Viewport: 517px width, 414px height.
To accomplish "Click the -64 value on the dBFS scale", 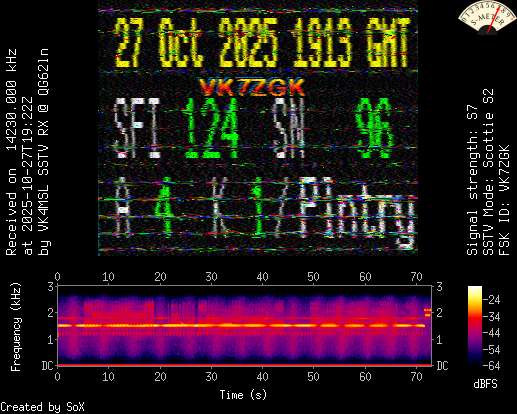I will click(491, 366).
